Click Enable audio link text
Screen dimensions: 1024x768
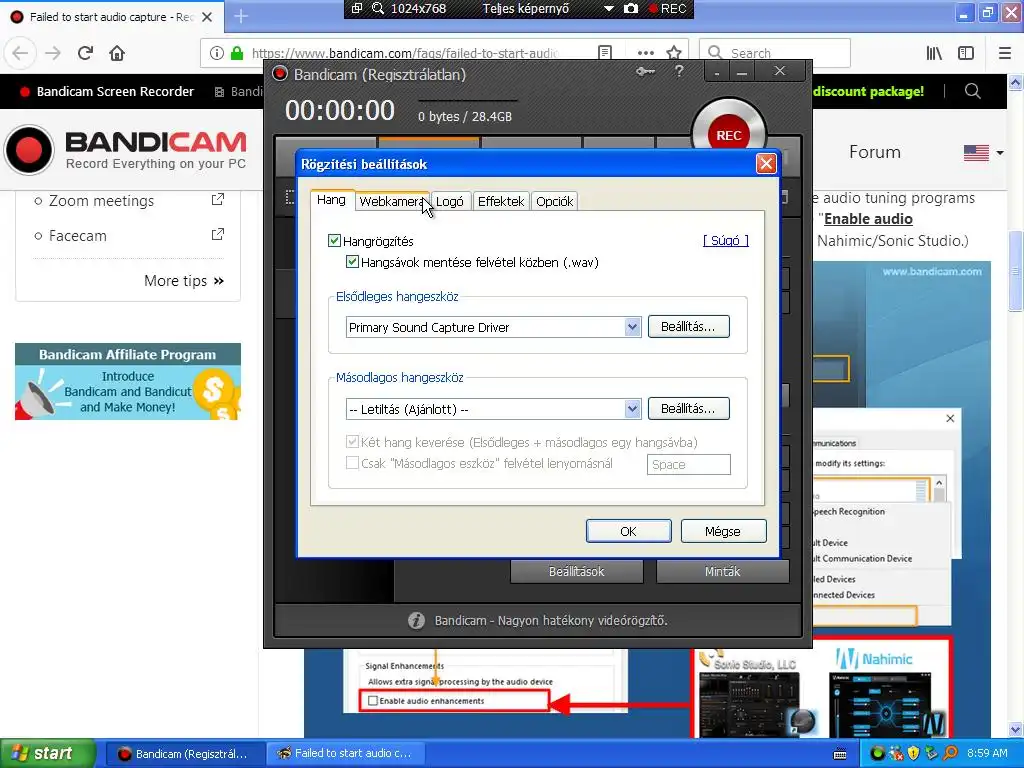868,219
